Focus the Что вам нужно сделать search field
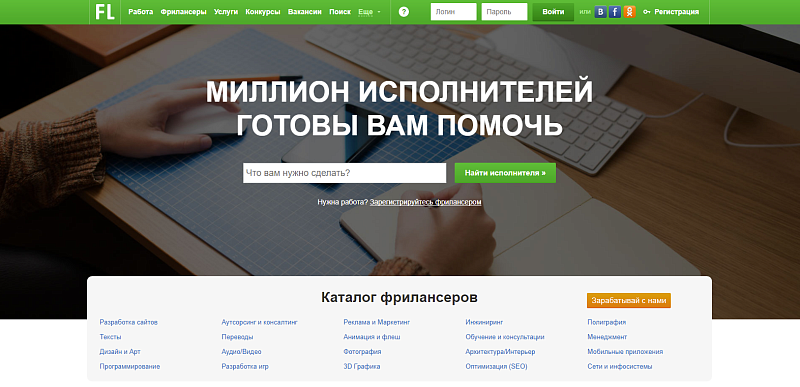 click(344, 173)
